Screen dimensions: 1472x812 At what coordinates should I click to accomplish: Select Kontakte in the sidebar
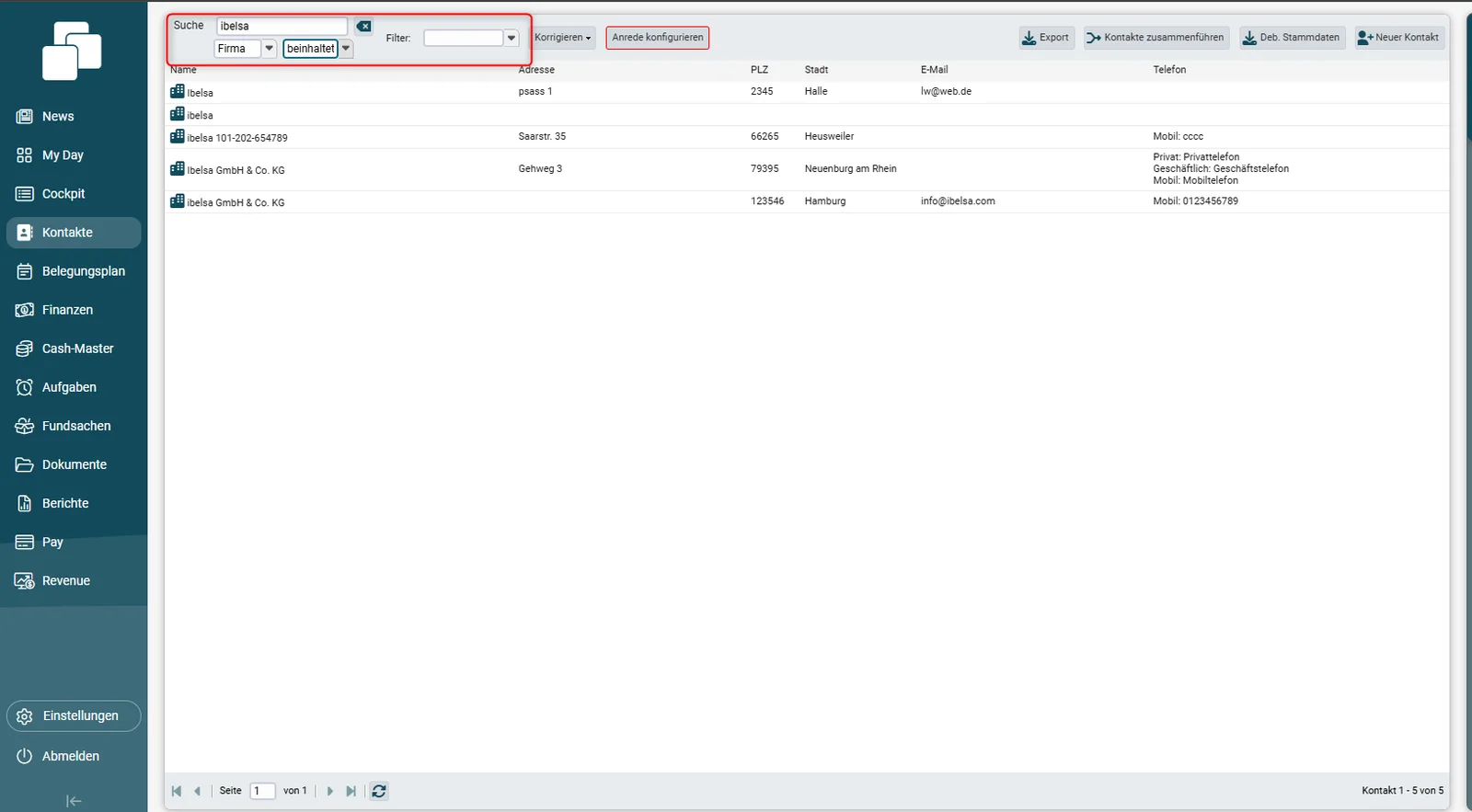(x=74, y=233)
